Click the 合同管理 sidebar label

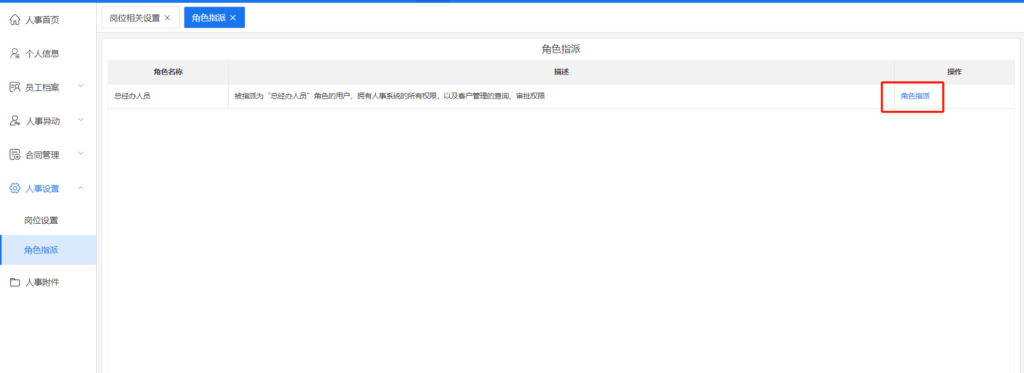click(42, 155)
